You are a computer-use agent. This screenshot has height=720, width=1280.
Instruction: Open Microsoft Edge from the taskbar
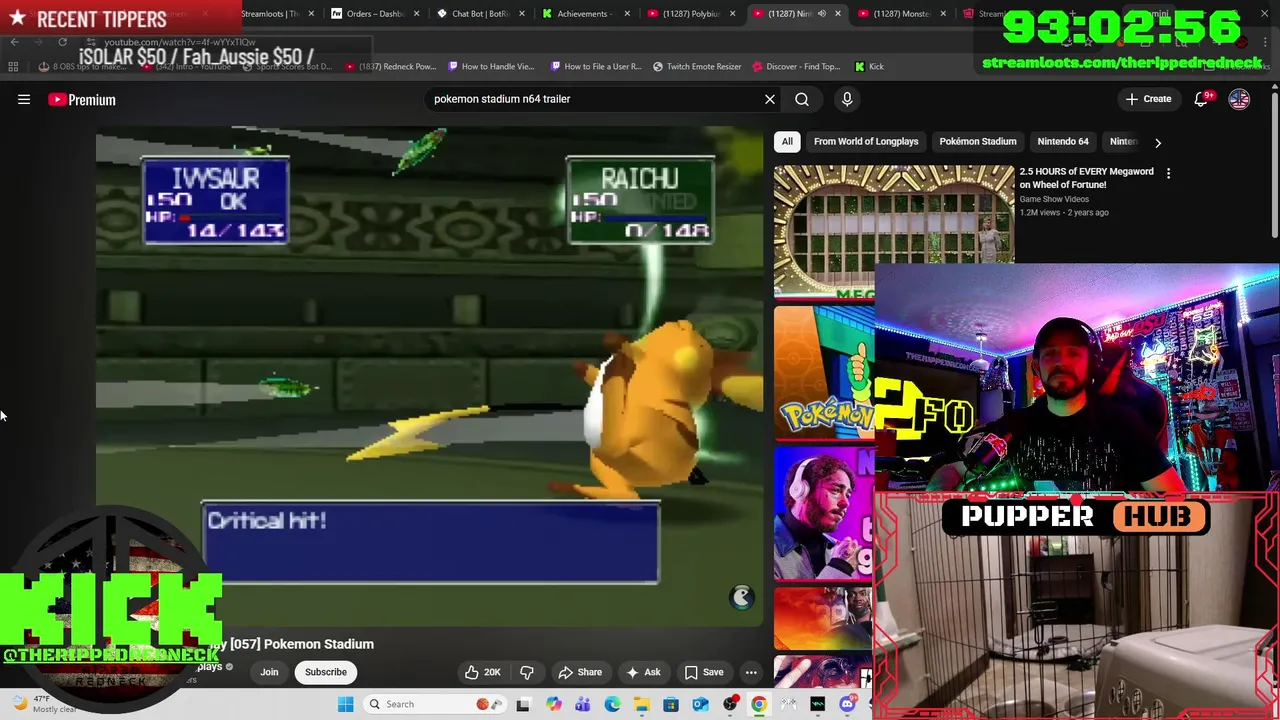[x=612, y=704]
